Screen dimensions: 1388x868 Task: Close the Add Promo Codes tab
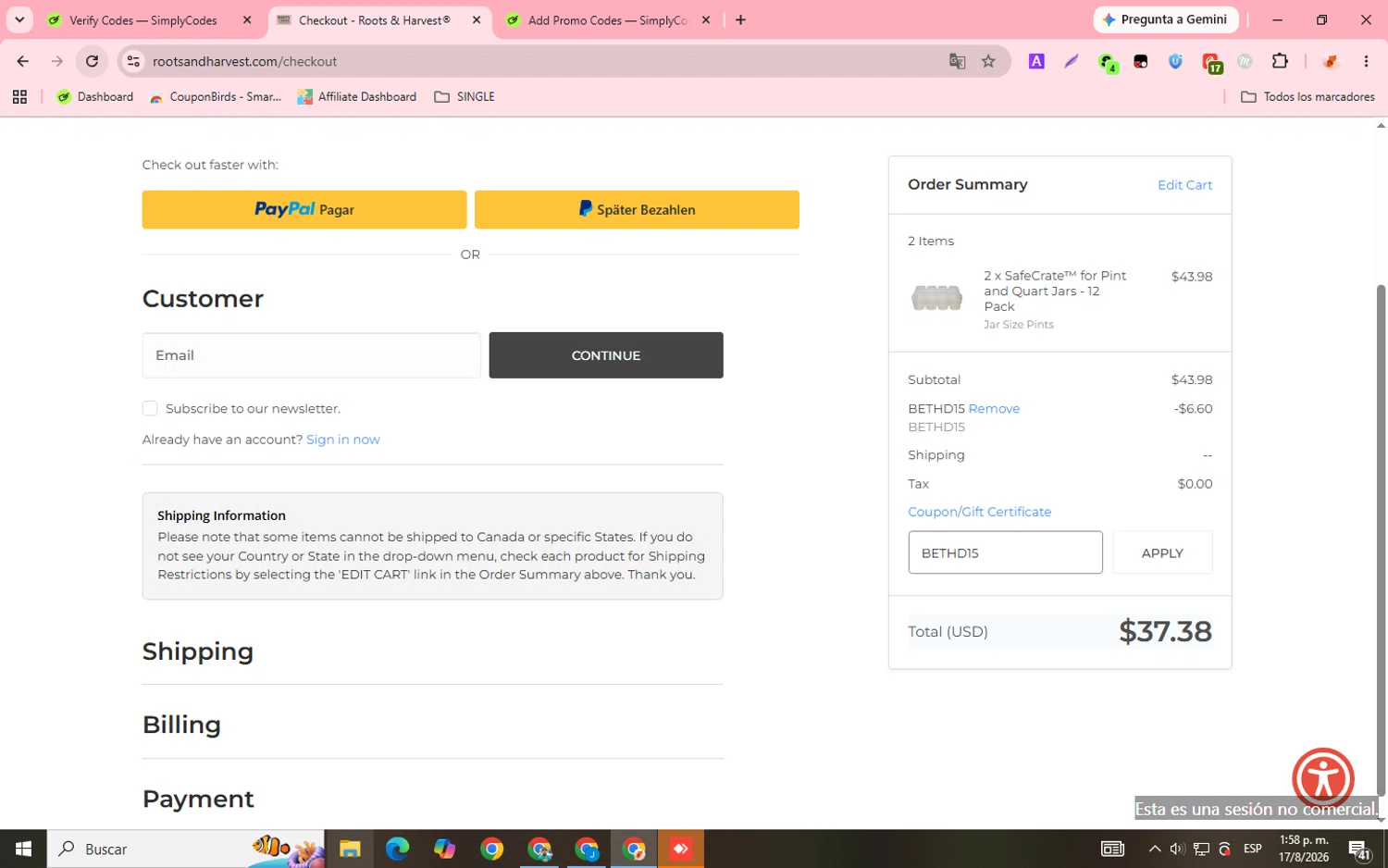[706, 19]
